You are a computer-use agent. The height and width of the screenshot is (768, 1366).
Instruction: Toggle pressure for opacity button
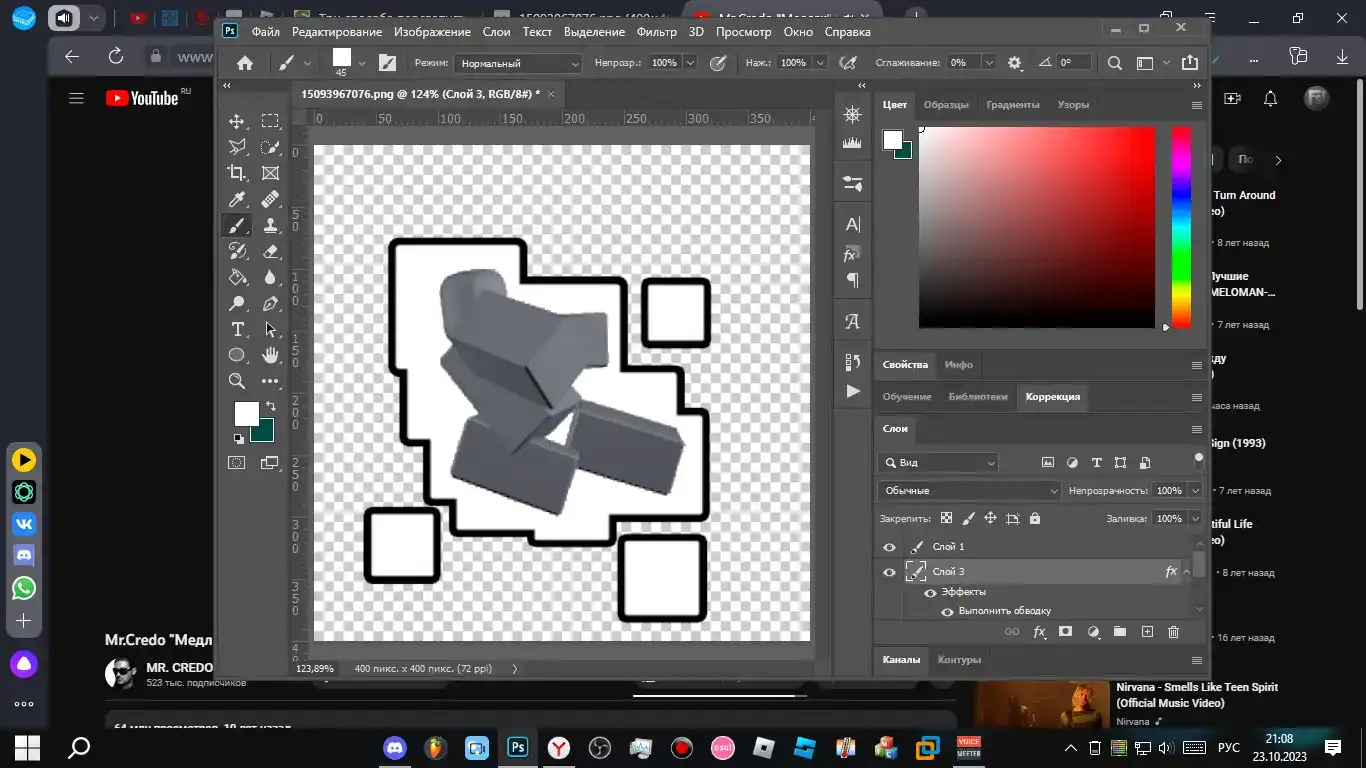[x=717, y=62]
